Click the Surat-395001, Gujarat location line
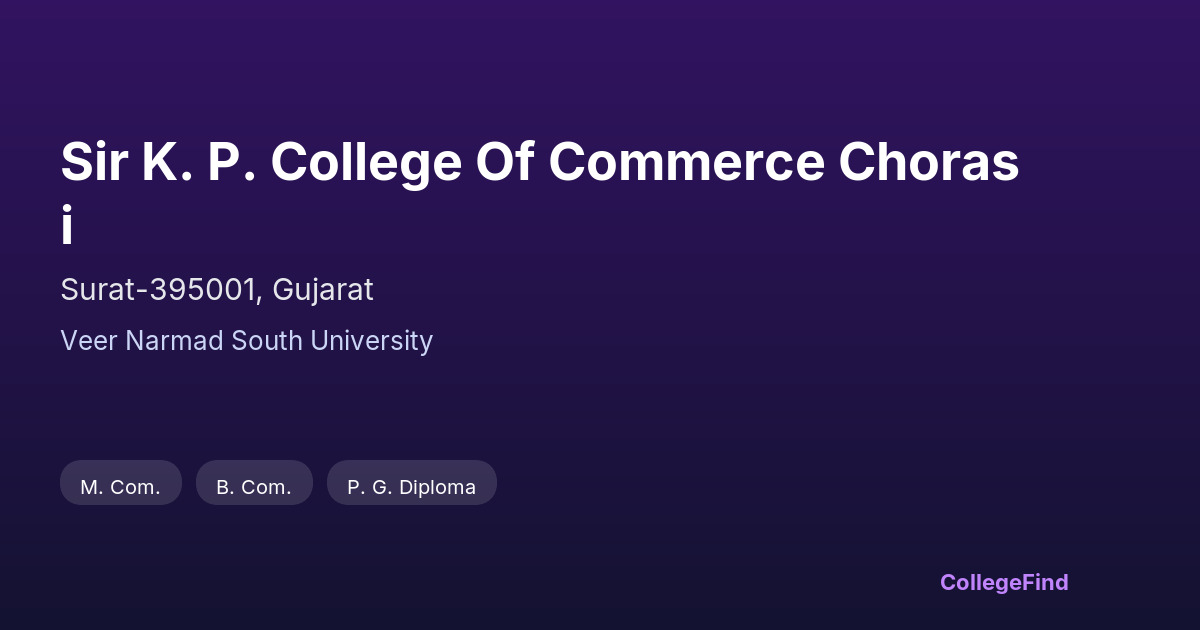Viewport: 1200px width, 630px height. pos(216,290)
